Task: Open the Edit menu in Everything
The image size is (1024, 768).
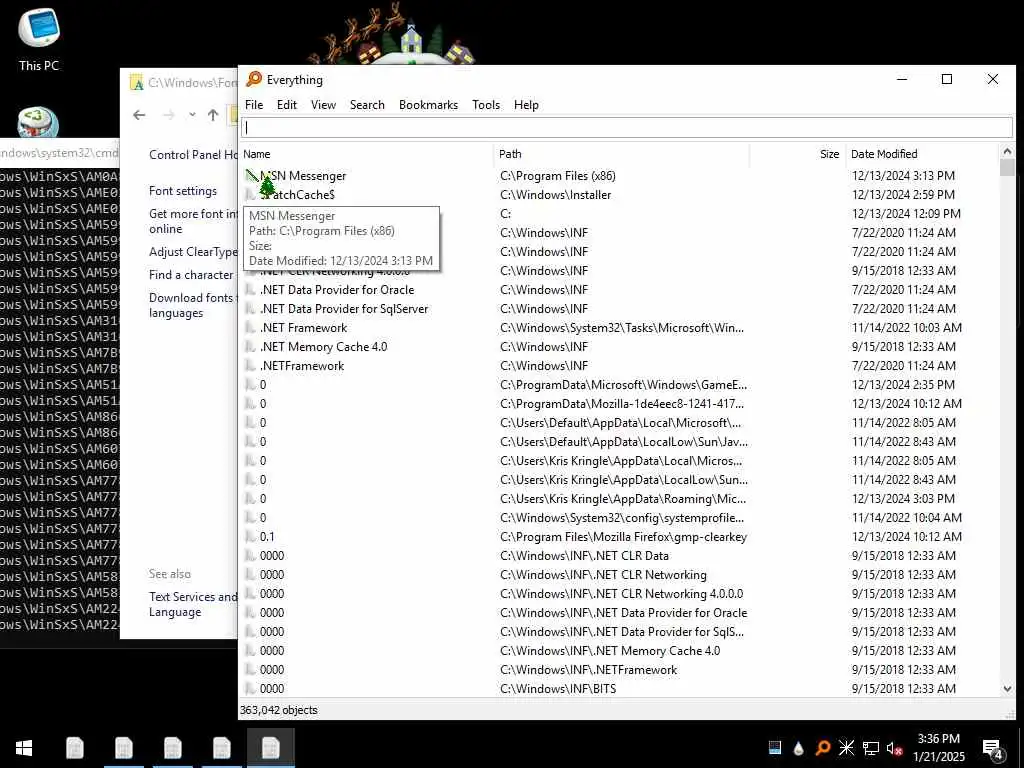Action: (x=287, y=104)
